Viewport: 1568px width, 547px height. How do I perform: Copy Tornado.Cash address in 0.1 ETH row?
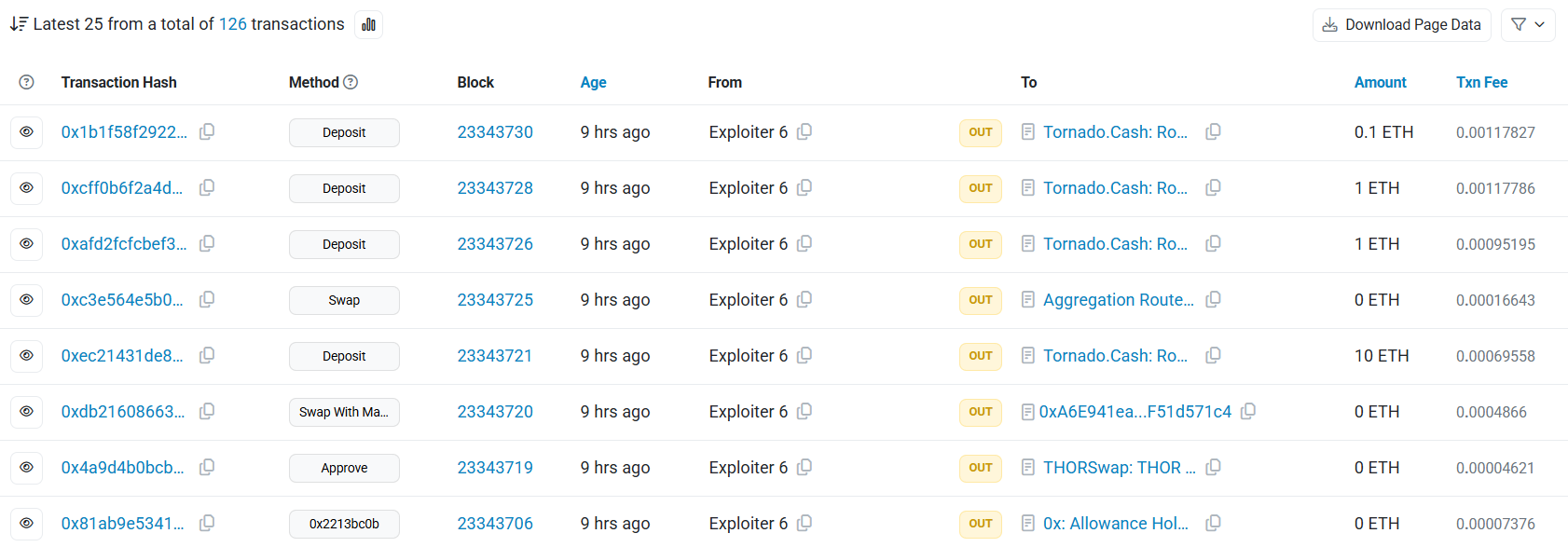(x=1213, y=131)
